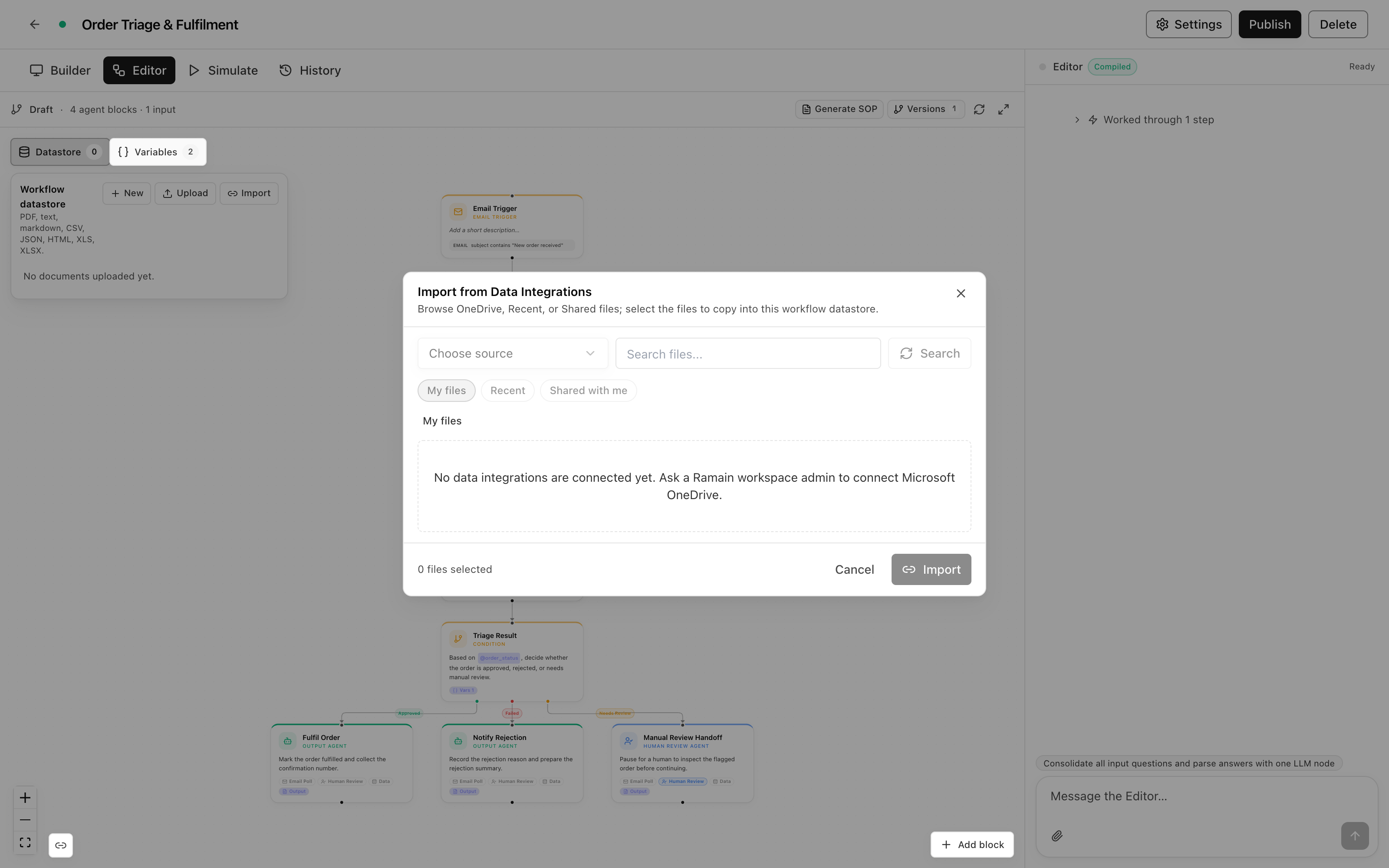Select the Manual Review Handoff block
The image size is (1389, 868).
tap(682, 763)
